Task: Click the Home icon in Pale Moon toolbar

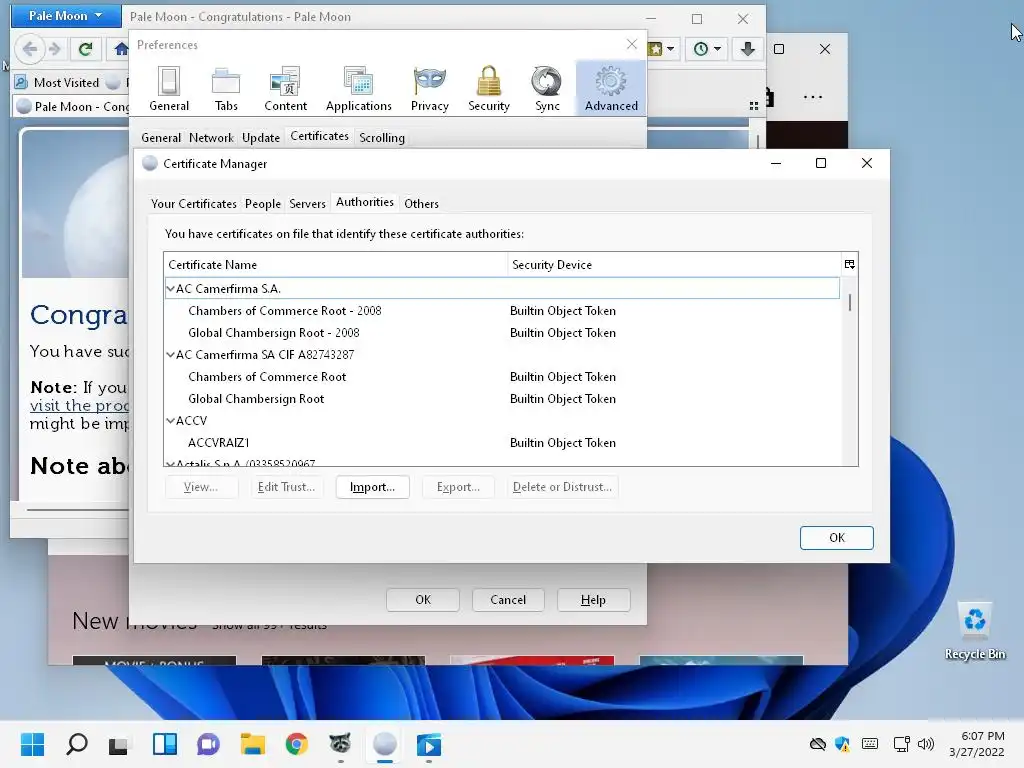Action: coord(120,49)
